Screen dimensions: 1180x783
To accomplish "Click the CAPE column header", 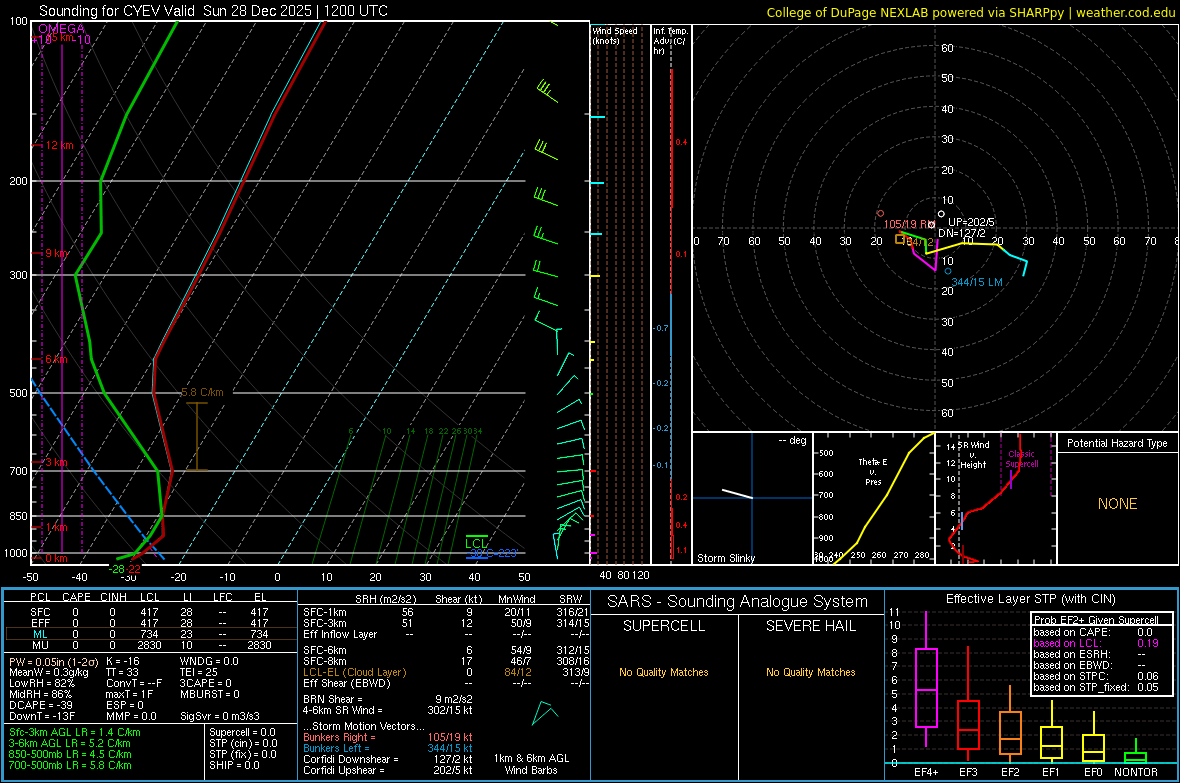I will tap(76, 597).
